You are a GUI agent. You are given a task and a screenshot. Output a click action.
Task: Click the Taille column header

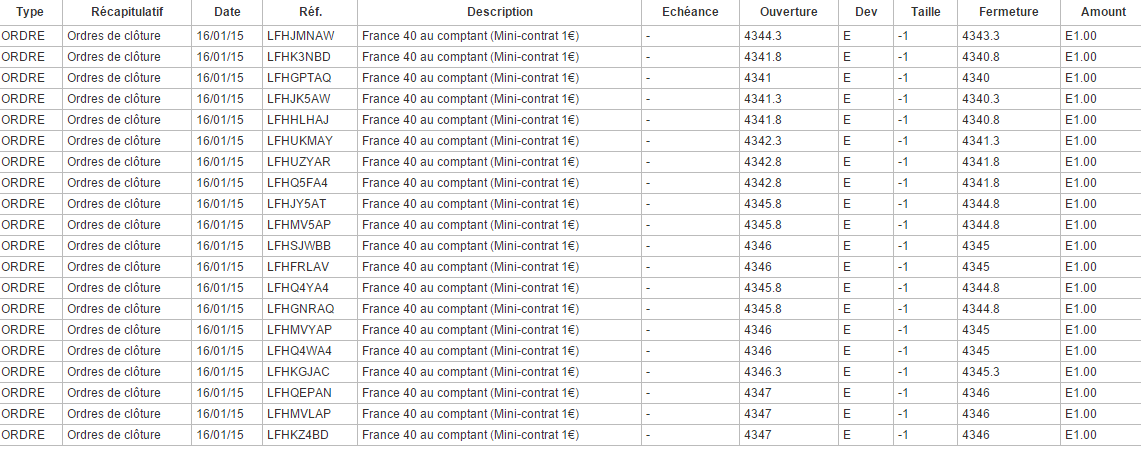[925, 12]
